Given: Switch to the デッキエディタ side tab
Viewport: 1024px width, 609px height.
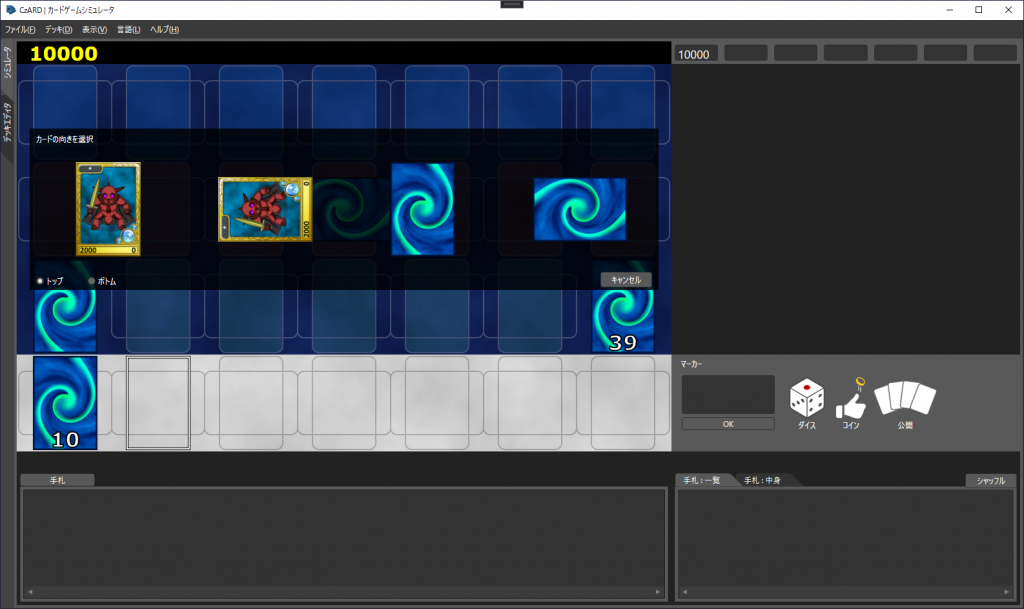Looking at the screenshot, I should coord(7,123).
